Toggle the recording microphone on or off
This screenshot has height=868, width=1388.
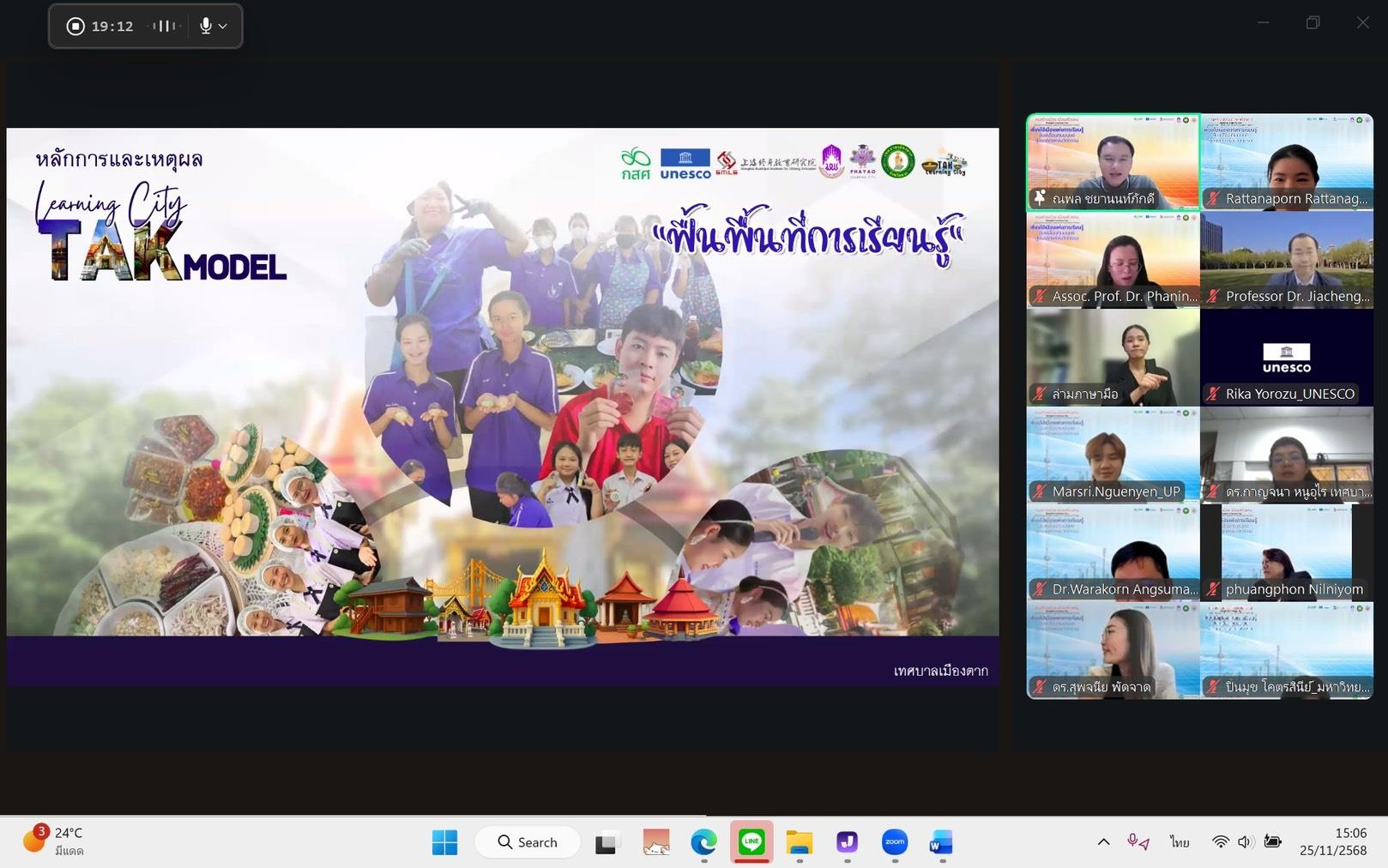click(x=205, y=26)
